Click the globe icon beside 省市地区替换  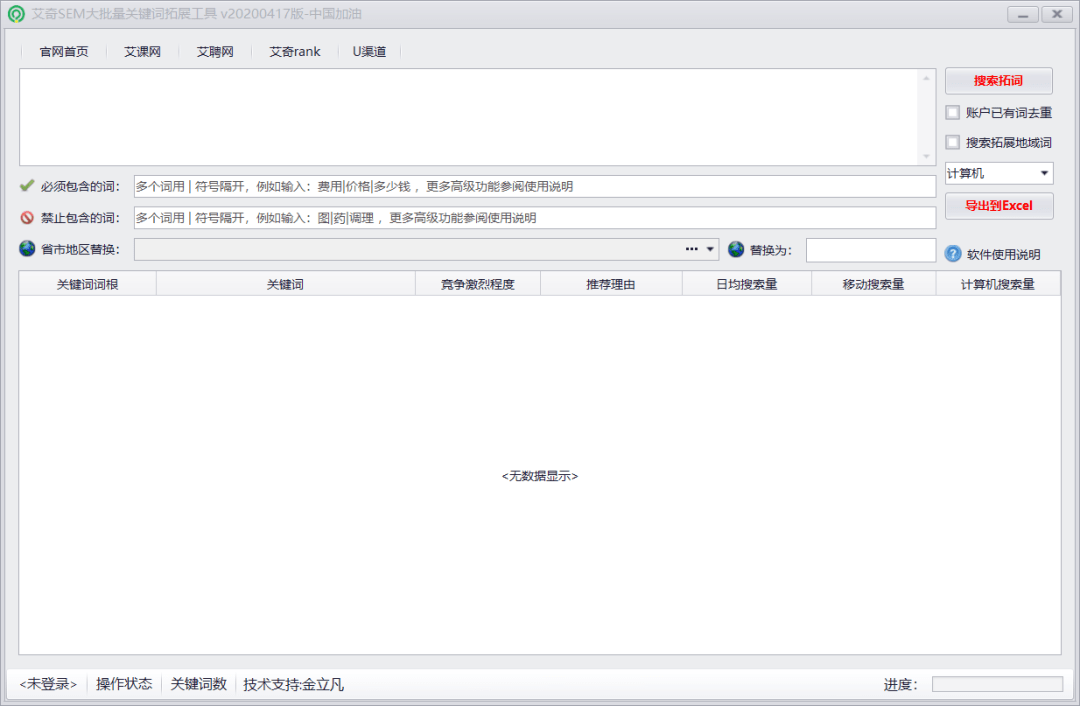pyautogui.click(x=27, y=249)
